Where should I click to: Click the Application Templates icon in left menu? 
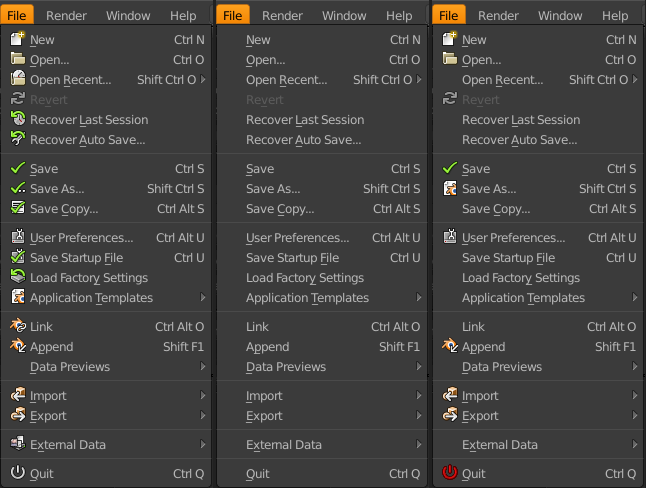[18, 297]
